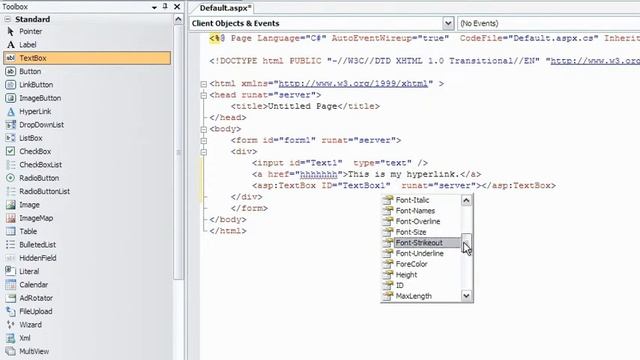This screenshot has width=640, height=360.
Task: Pick the ListBox control icon
Action: click(x=11, y=138)
